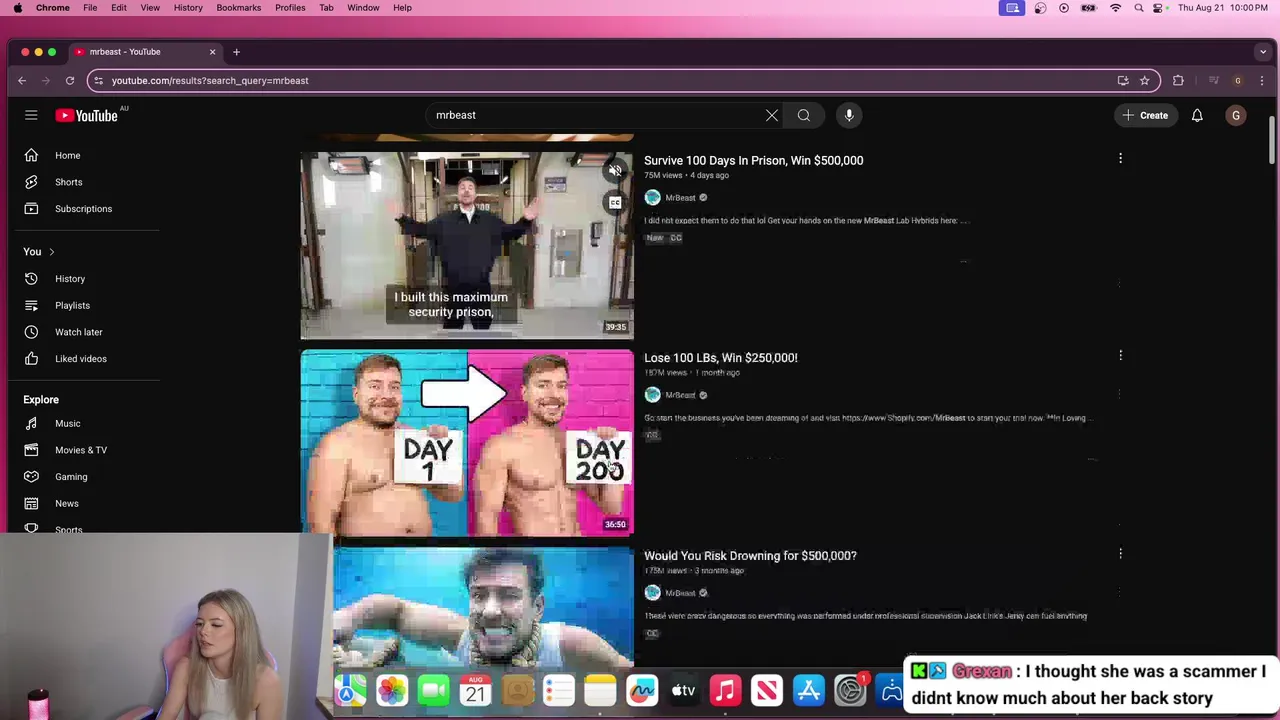Image resolution: width=1280 pixels, height=720 pixels.
Task: Click the YouTube page vertical scrollbar
Action: [1272, 138]
